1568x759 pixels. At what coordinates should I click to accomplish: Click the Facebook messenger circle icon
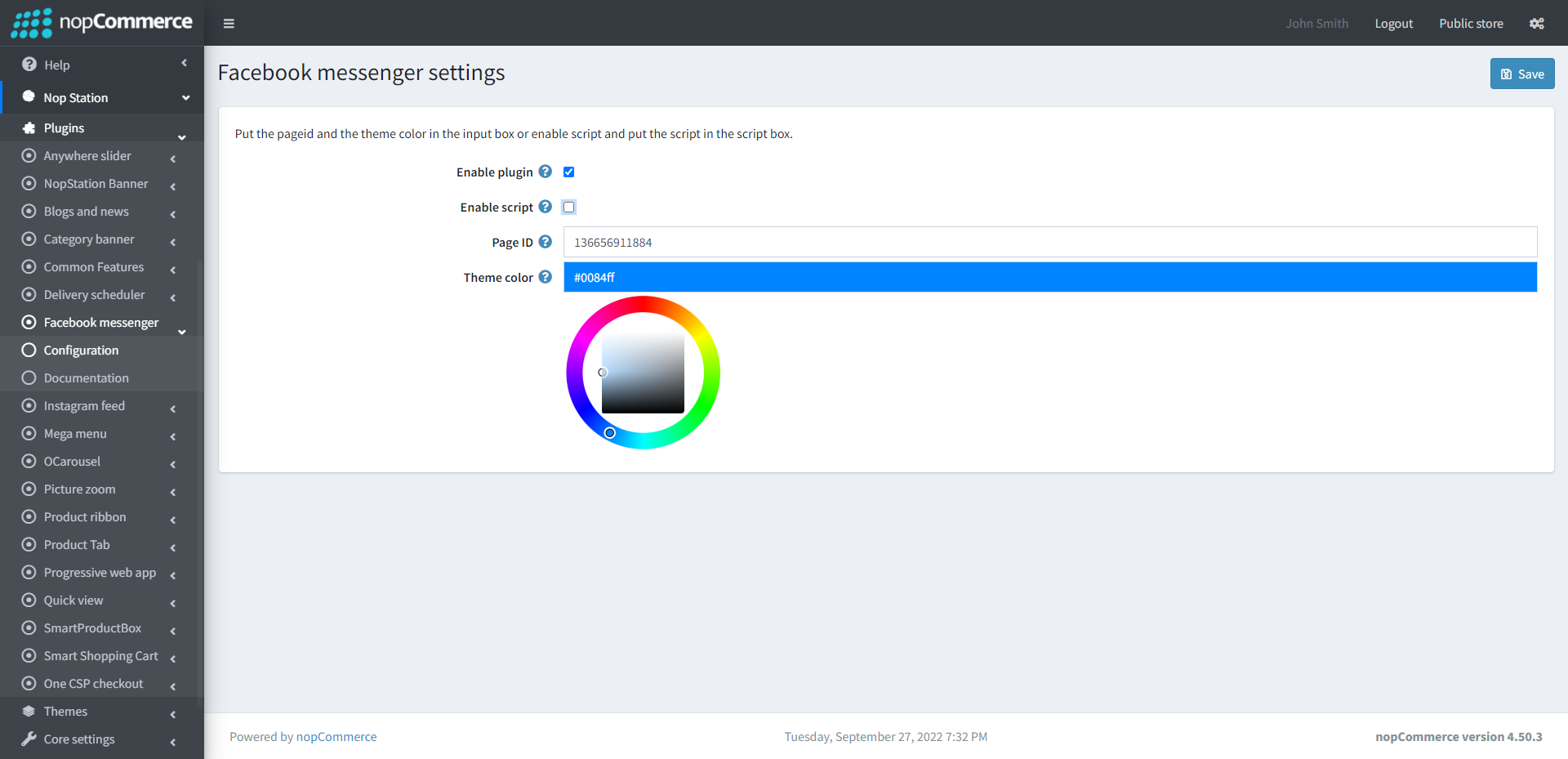[x=29, y=323]
